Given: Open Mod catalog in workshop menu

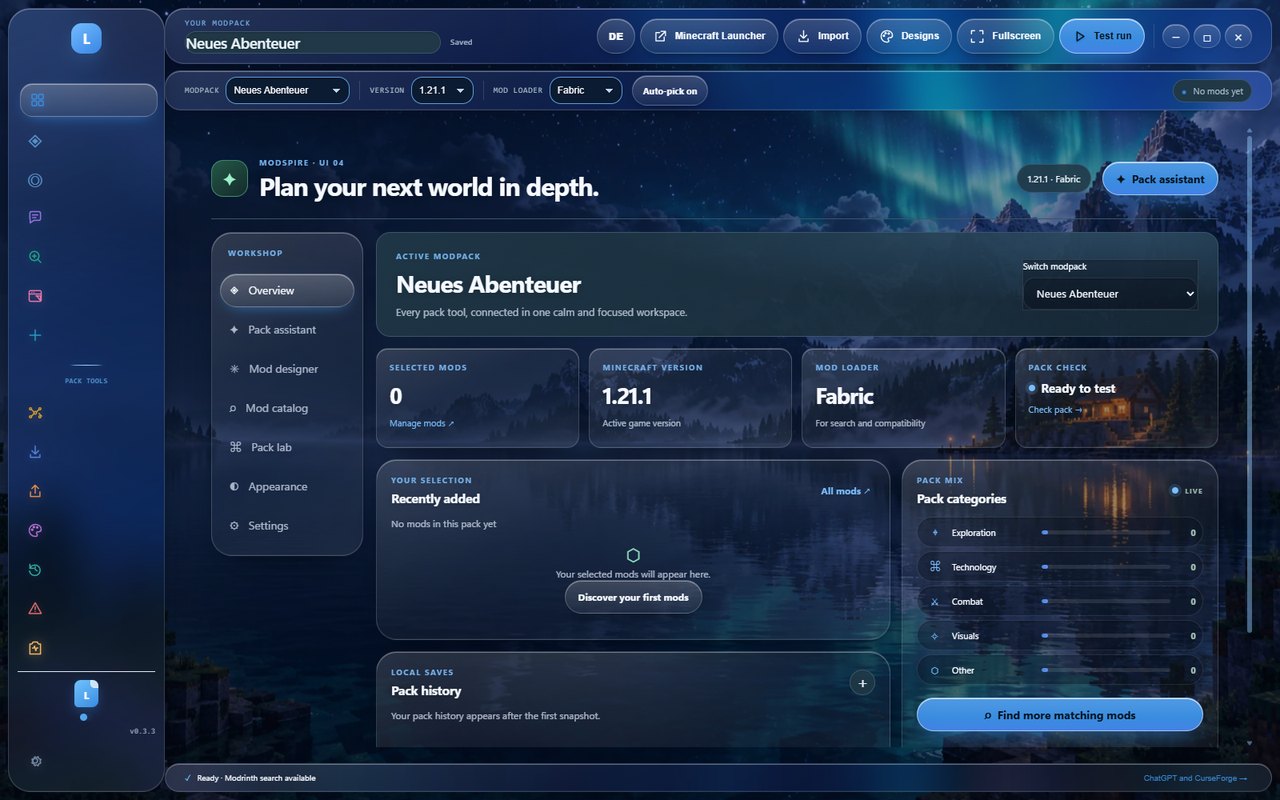Looking at the screenshot, I should coord(287,408).
